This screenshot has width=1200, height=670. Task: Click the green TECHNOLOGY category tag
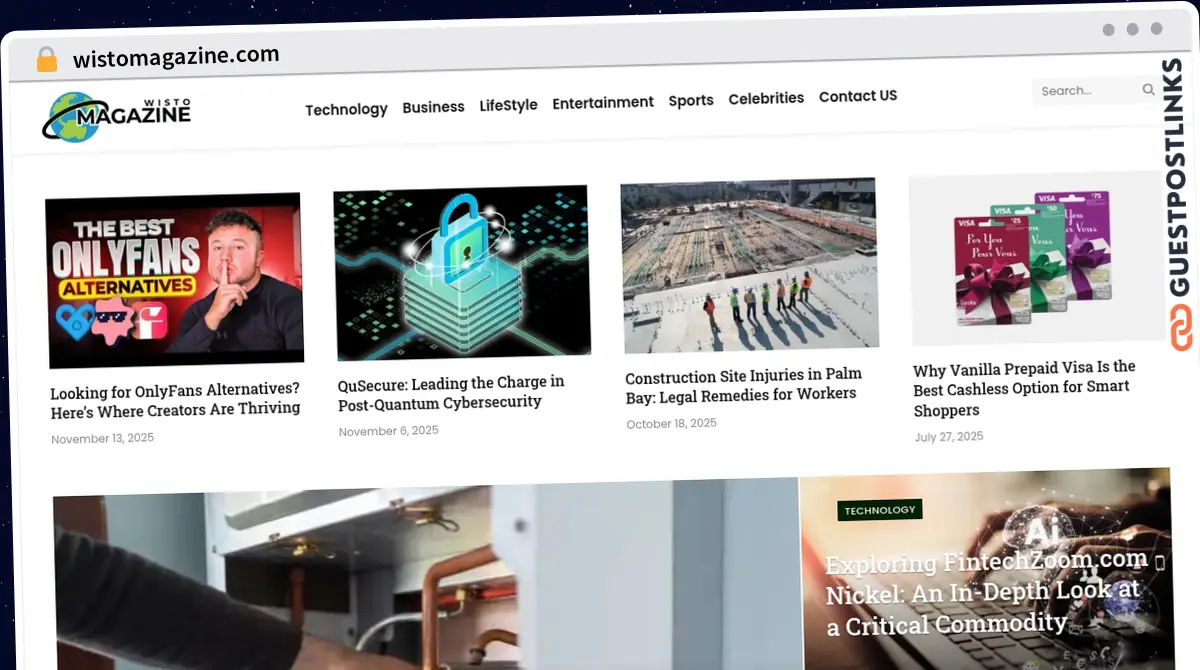coord(880,510)
